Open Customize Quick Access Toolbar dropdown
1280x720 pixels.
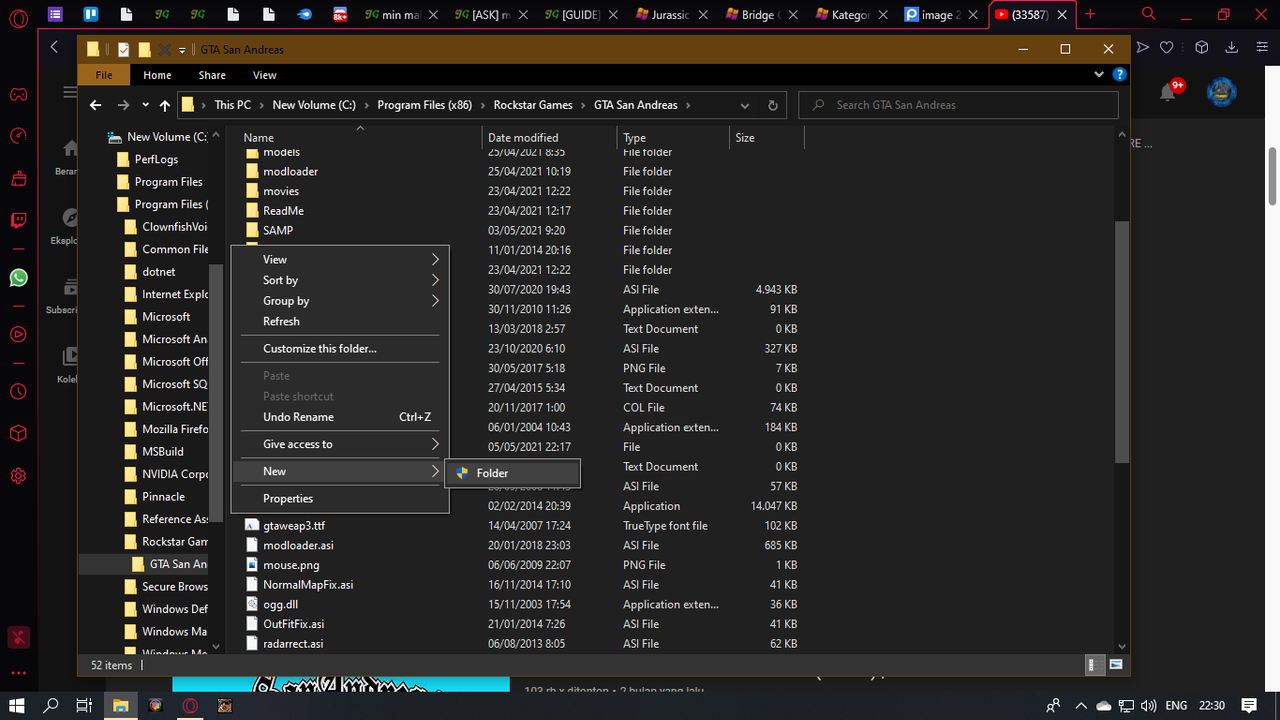(183, 50)
